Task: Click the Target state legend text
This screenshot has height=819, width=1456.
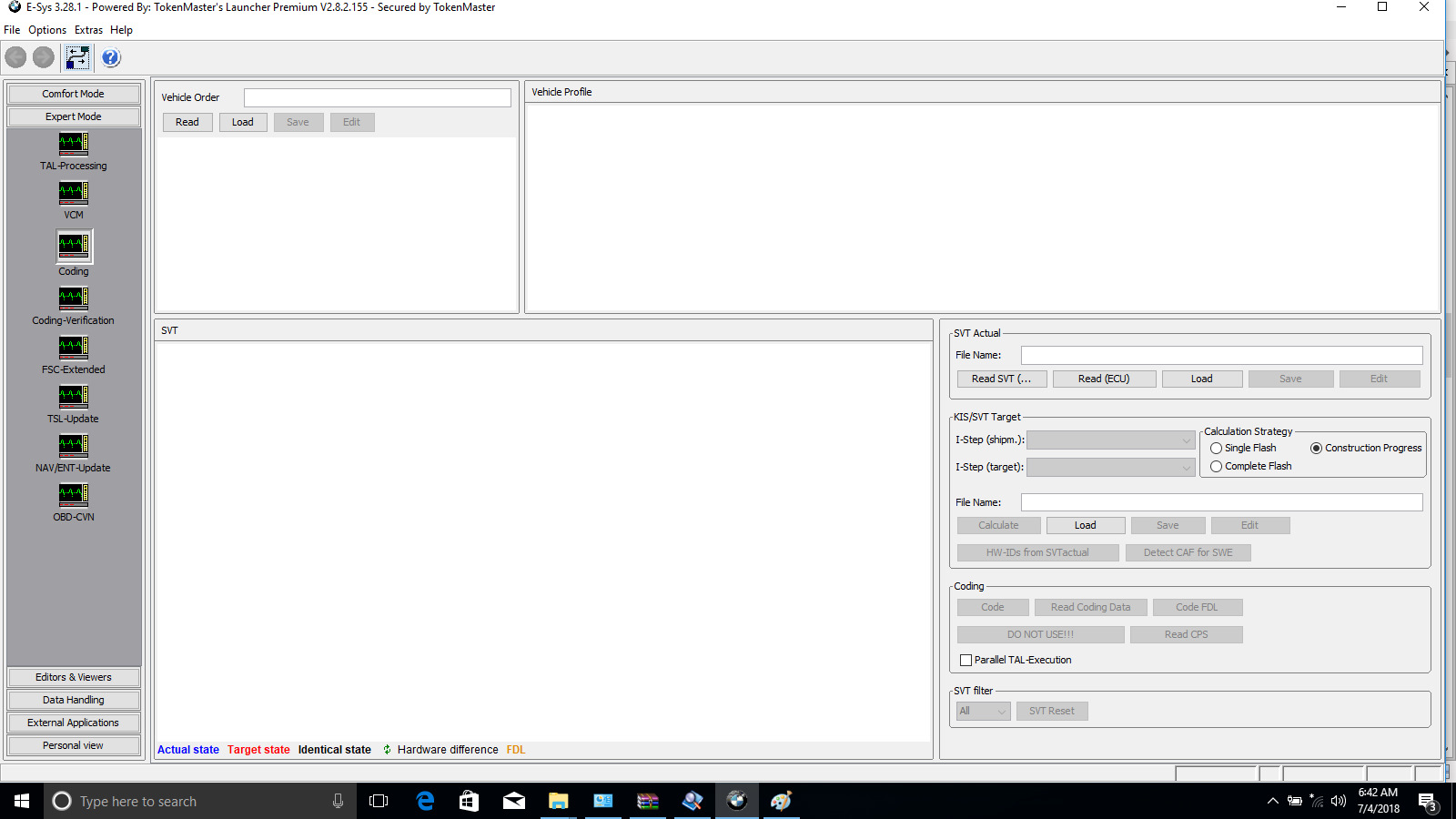Action: (258, 750)
